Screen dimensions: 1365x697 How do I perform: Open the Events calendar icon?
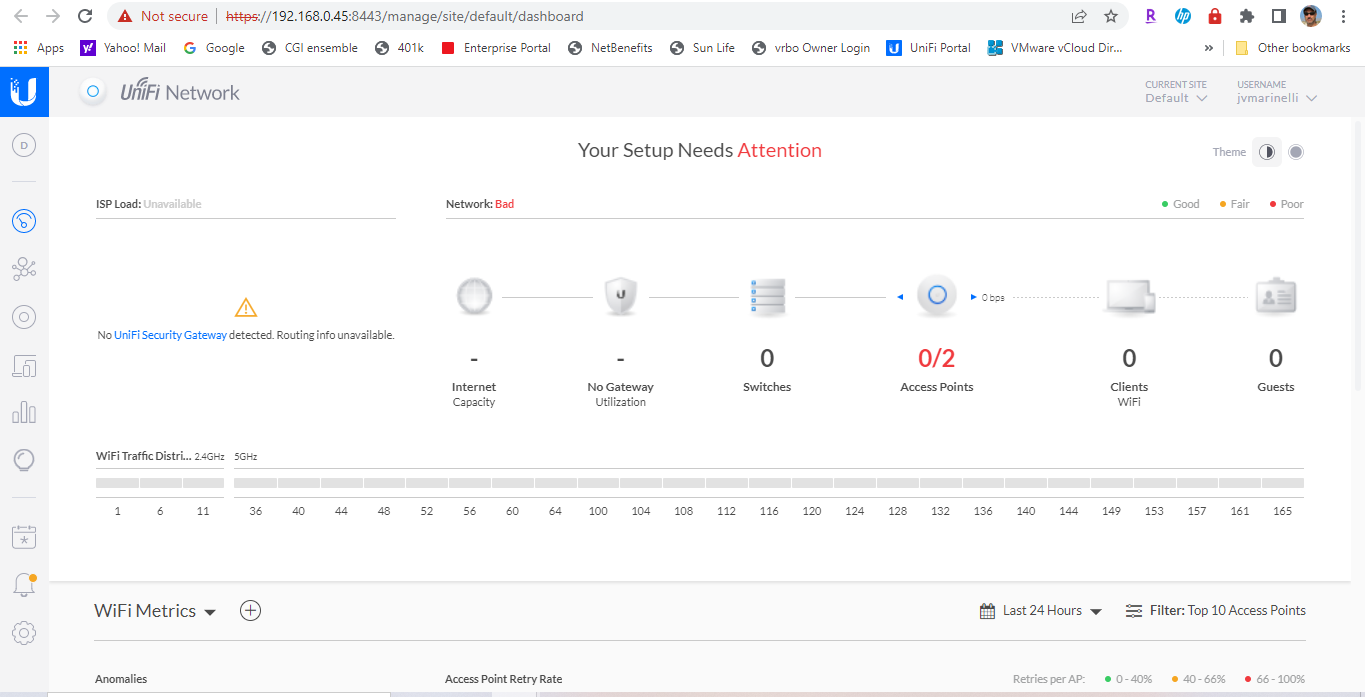24,537
